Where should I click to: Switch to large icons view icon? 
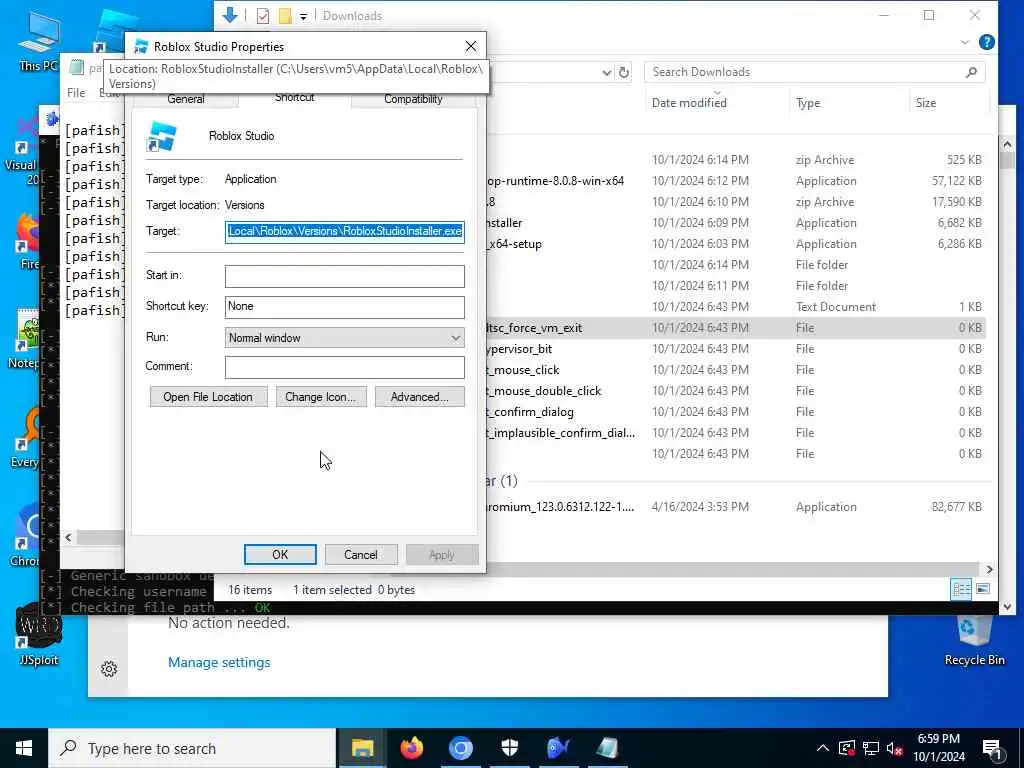(982, 589)
